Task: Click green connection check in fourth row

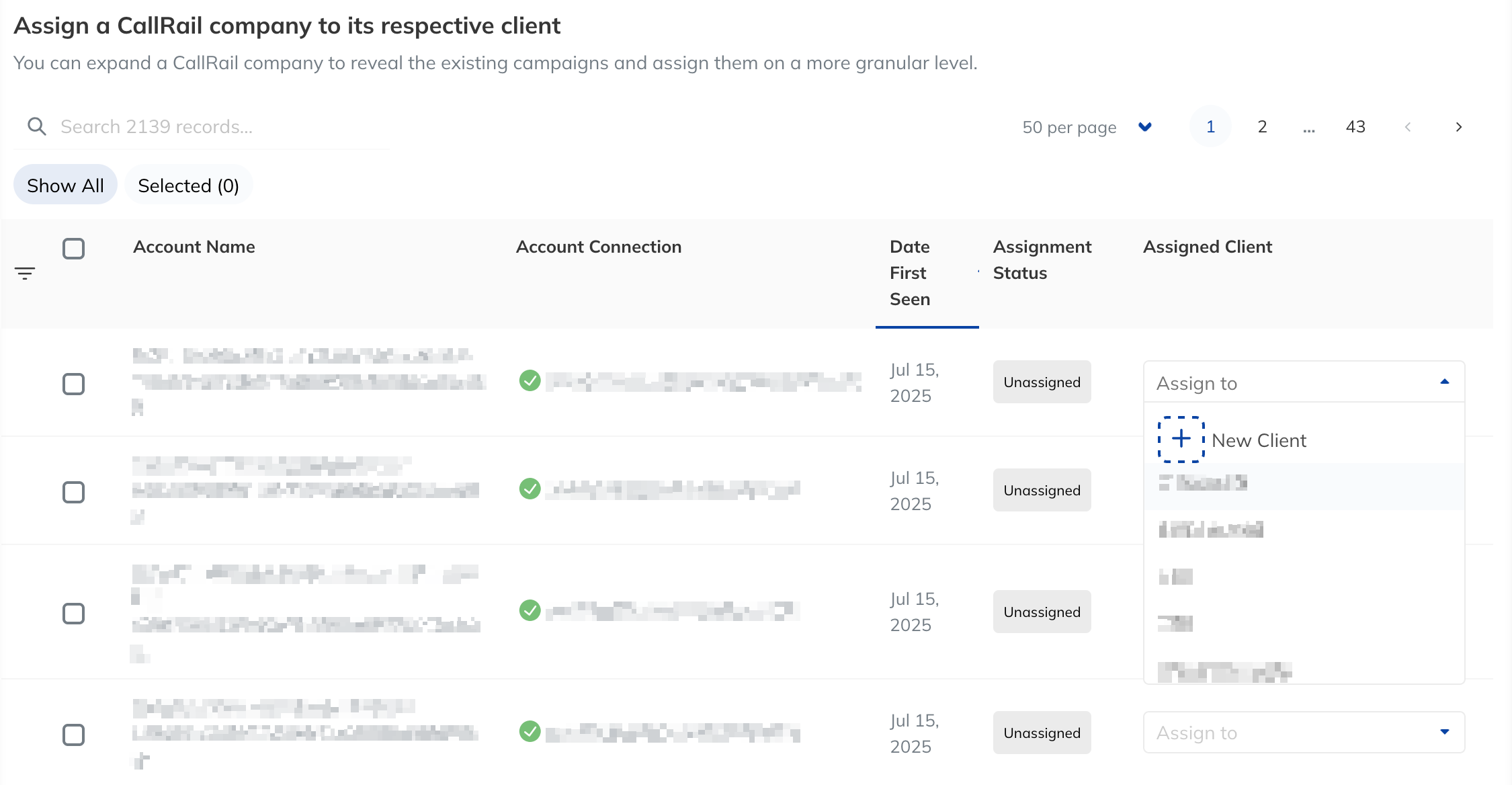Action: click(x=530, y=731)
